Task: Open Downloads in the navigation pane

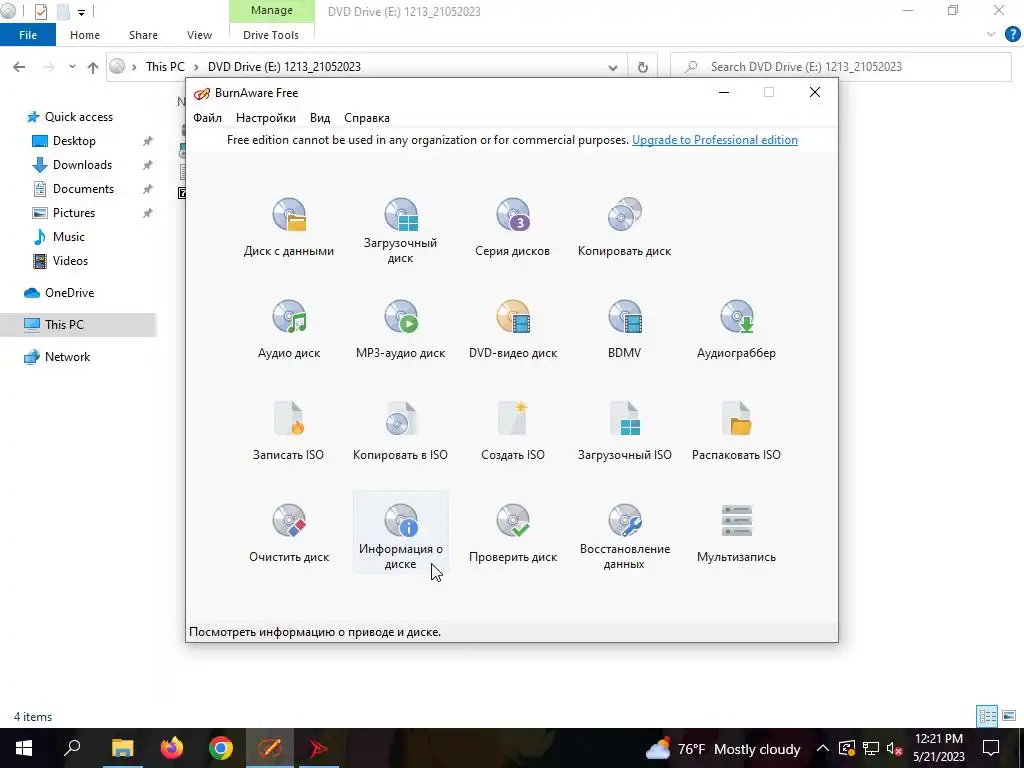Action: (x=82, y=165)
